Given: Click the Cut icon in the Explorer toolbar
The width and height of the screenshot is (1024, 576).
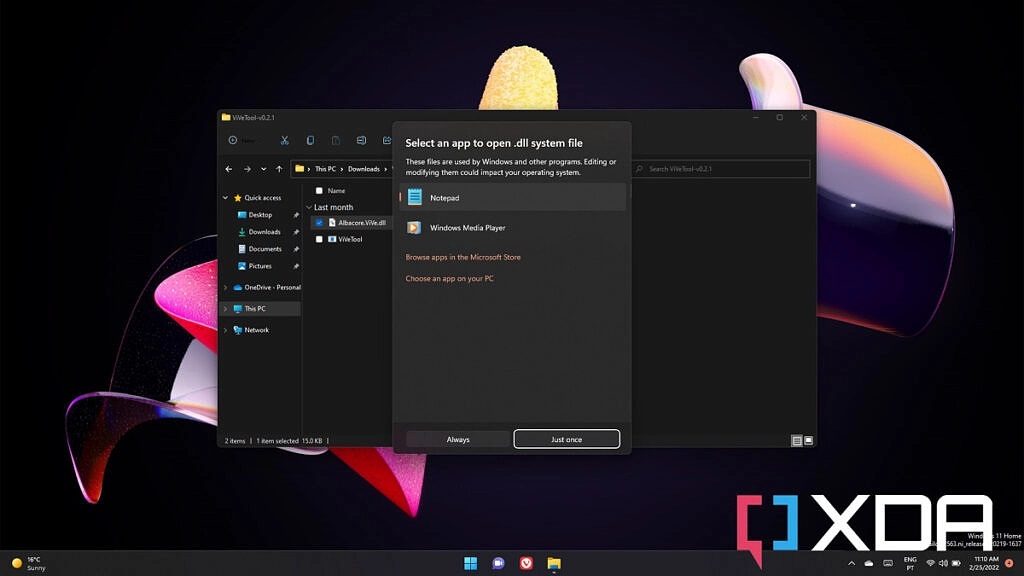Looking at the screenshot, I should (x=283, y=140).
